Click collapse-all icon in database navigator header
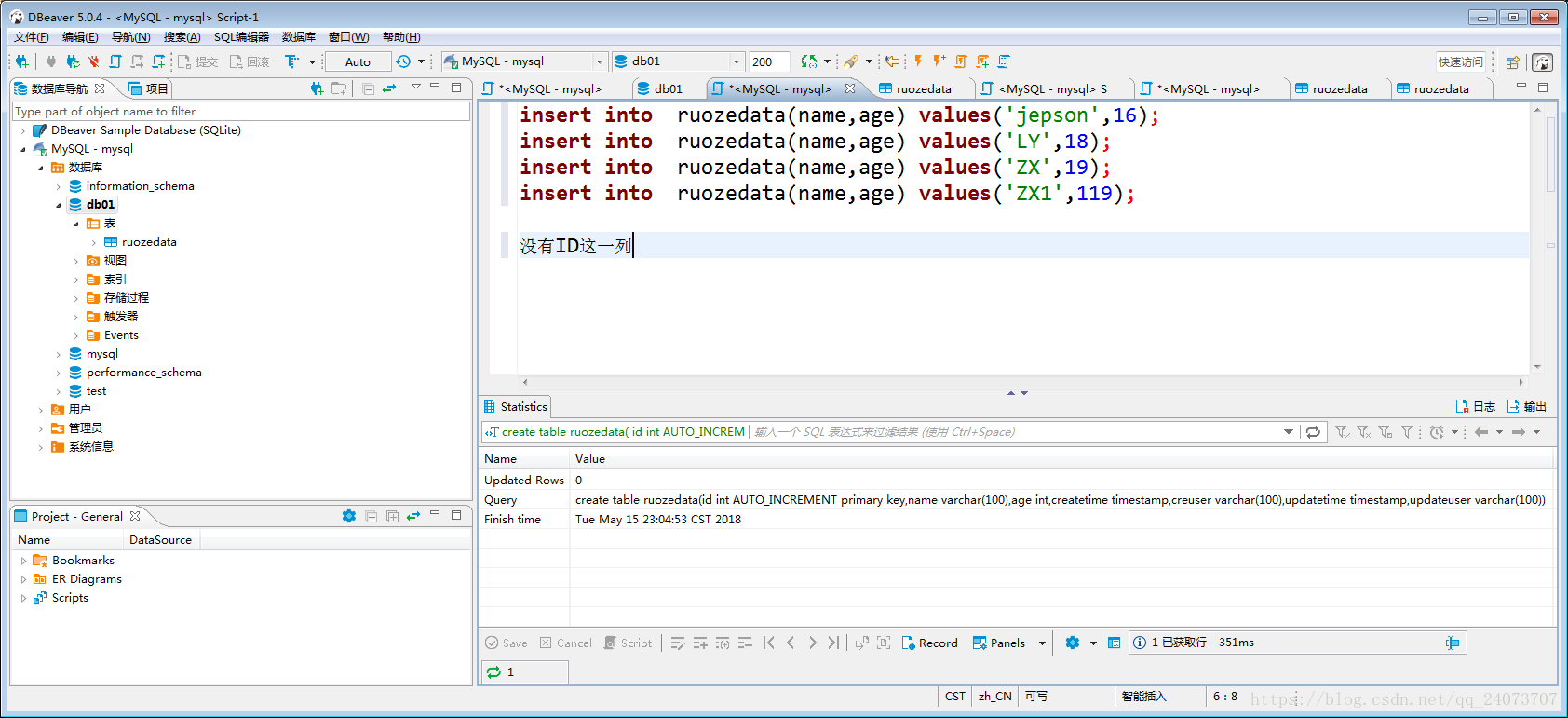The height and width of the screenshot is (718, 1568). click(369, 88)
